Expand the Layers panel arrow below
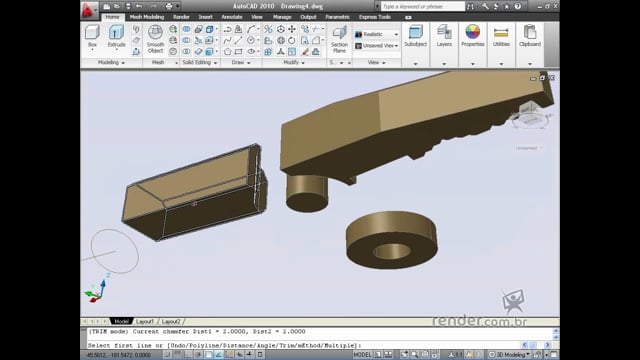 click(x=444, y=64)
